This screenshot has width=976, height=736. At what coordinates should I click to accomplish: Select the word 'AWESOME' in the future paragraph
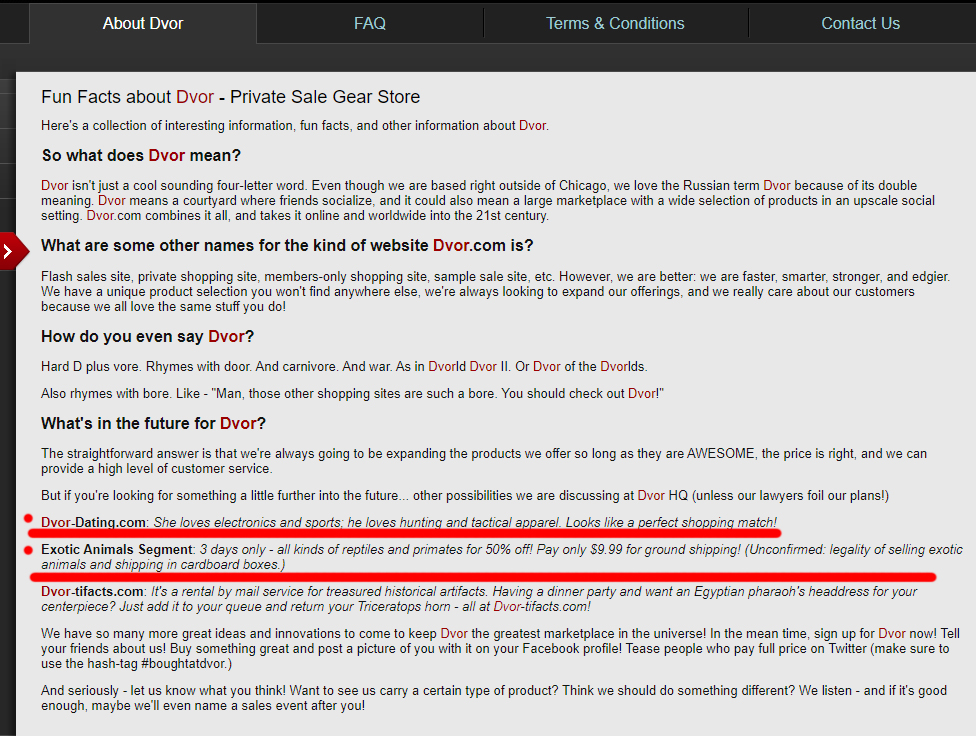click(720, 453)
